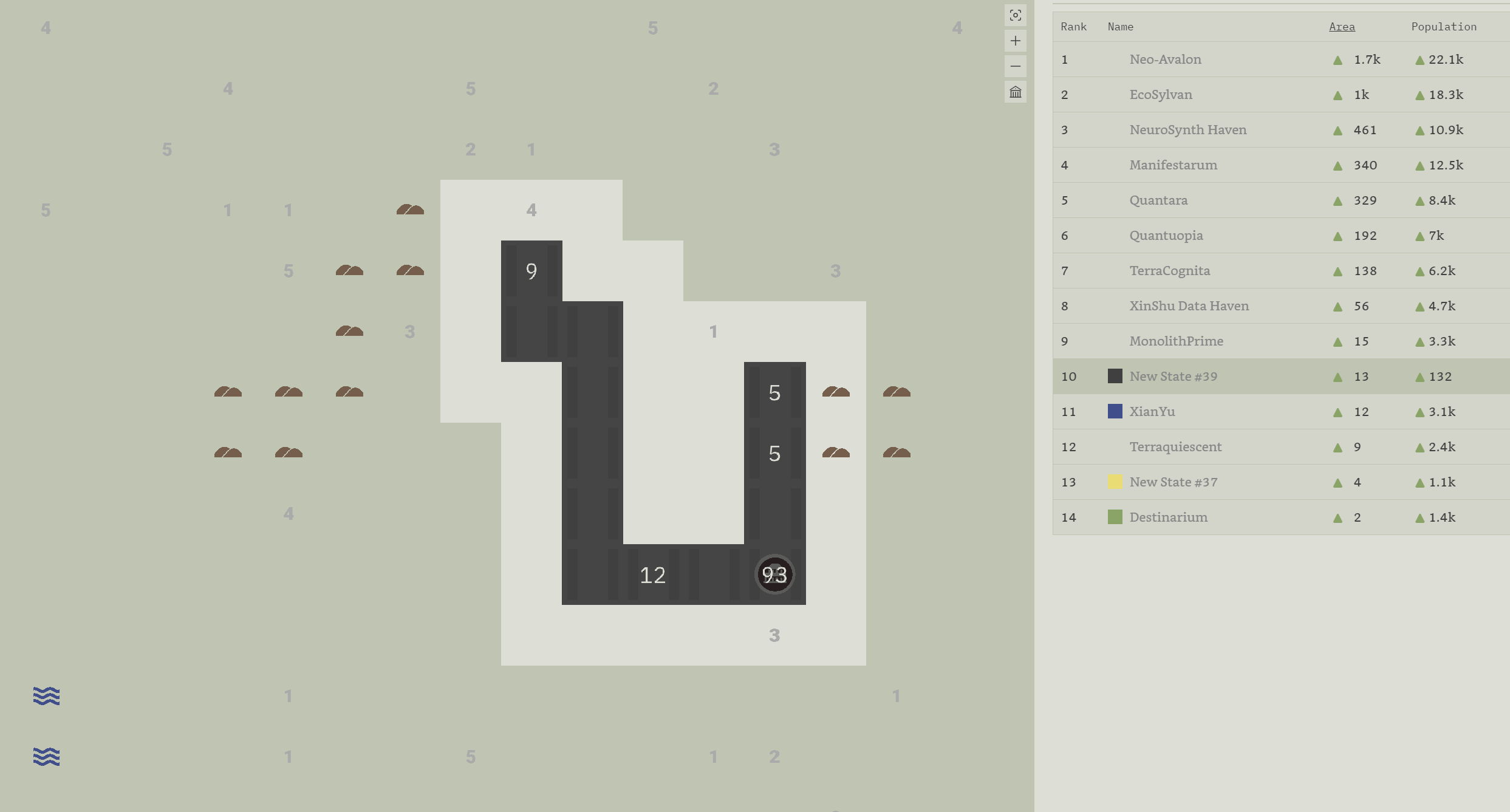Sort leaderboard by Area column header
This screenshot has height=812, width=1510.
(x=1342, y=27)
